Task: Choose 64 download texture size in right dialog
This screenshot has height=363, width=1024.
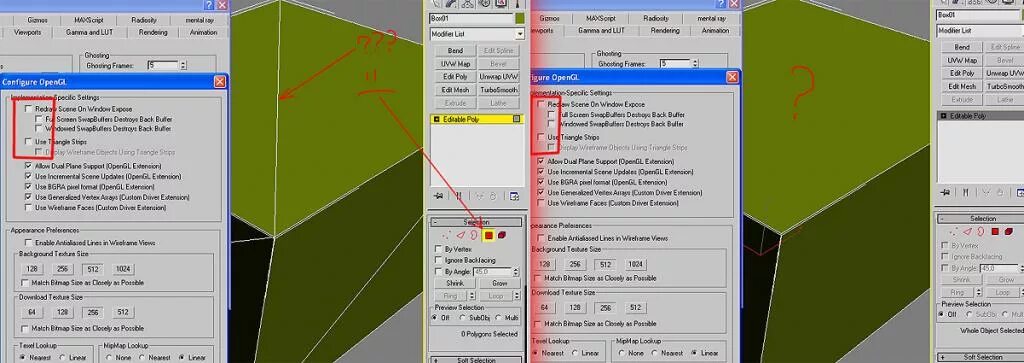Action: (544, 308)
